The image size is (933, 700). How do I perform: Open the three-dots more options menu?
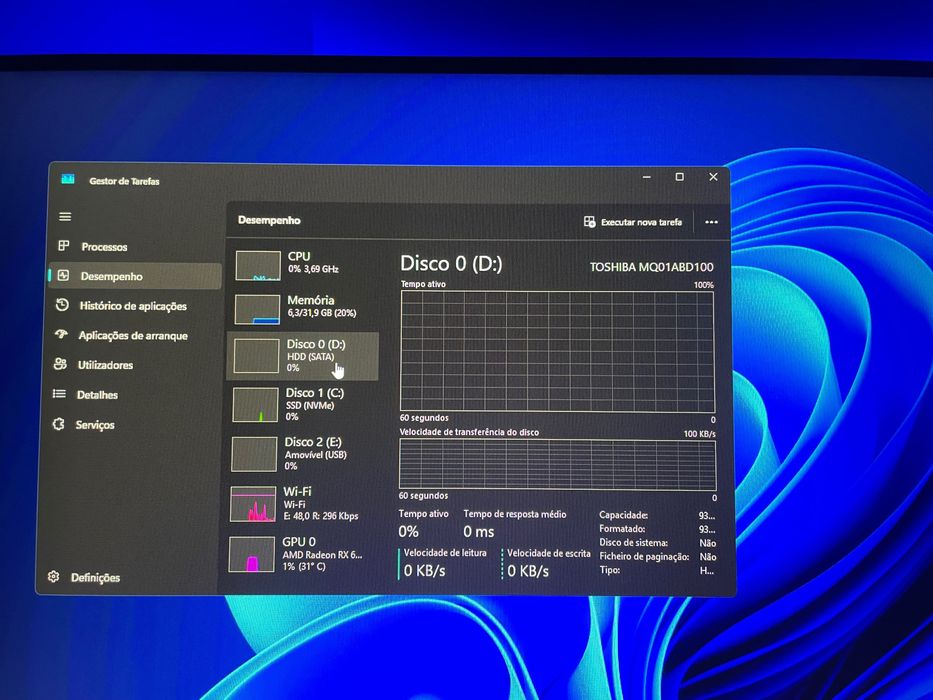711,222
